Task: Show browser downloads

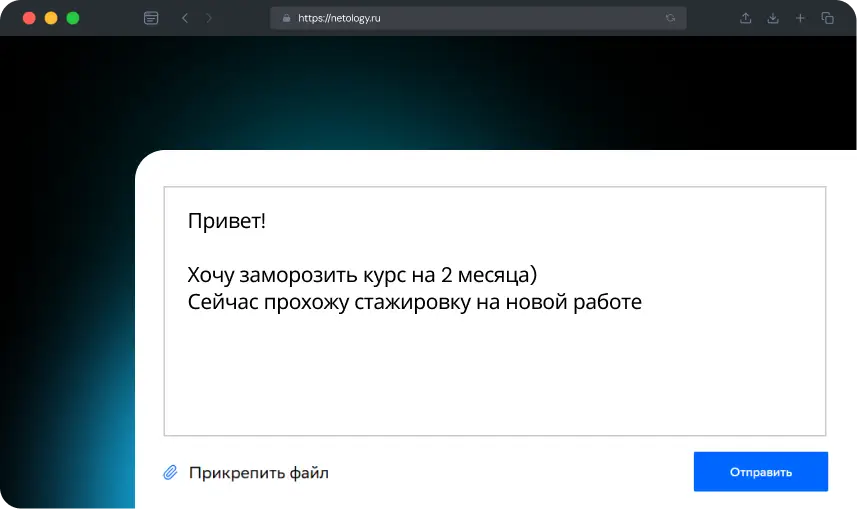Action: click(773, 18)
